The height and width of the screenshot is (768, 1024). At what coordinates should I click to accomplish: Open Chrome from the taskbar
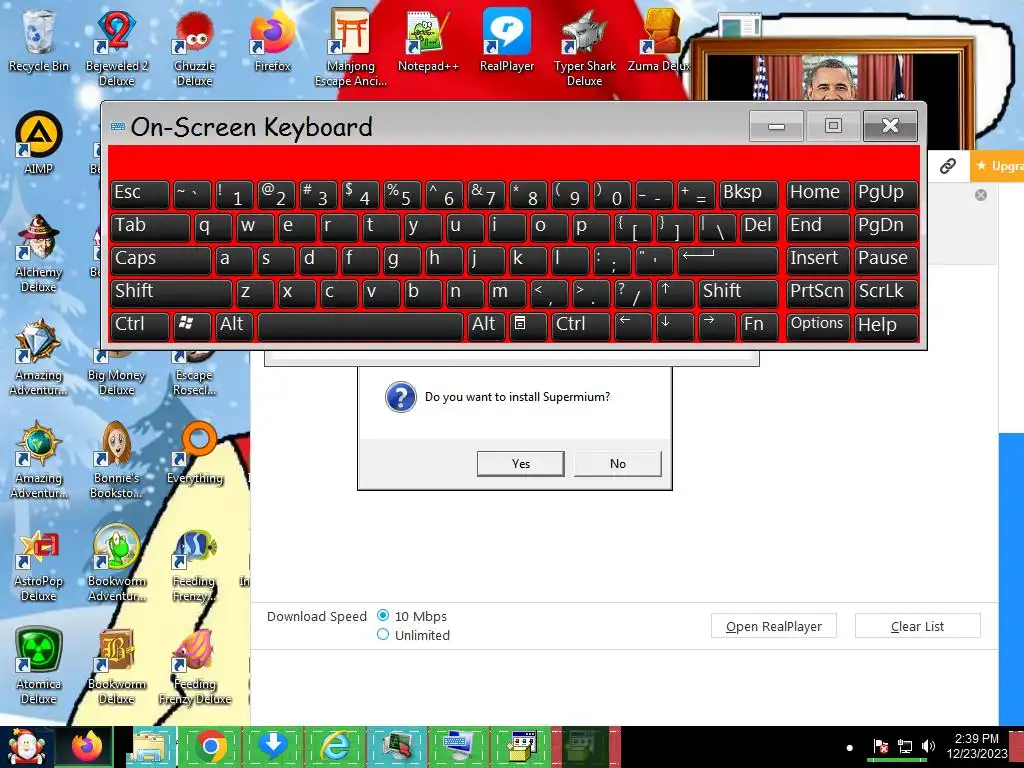pyautogui.click(x=211, y=747)
